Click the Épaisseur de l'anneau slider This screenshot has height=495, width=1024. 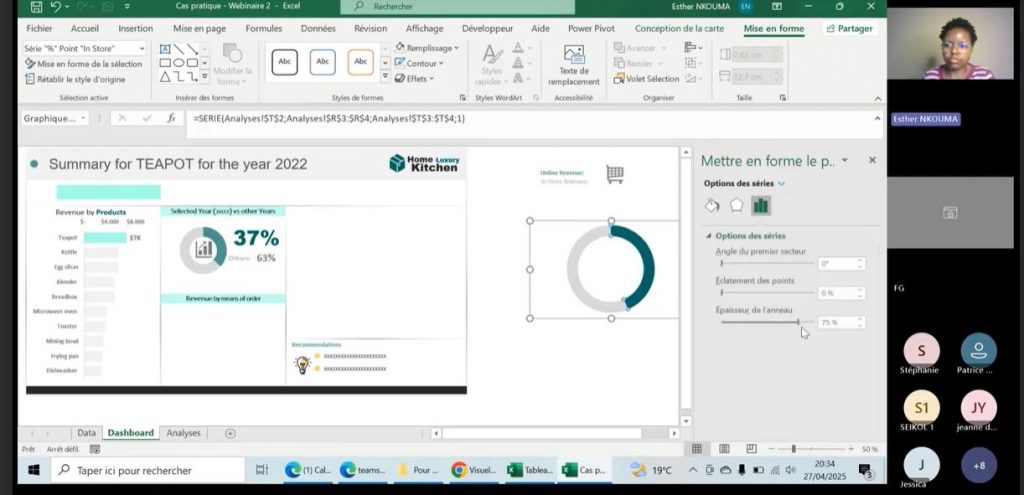click(x=767, y=322)
